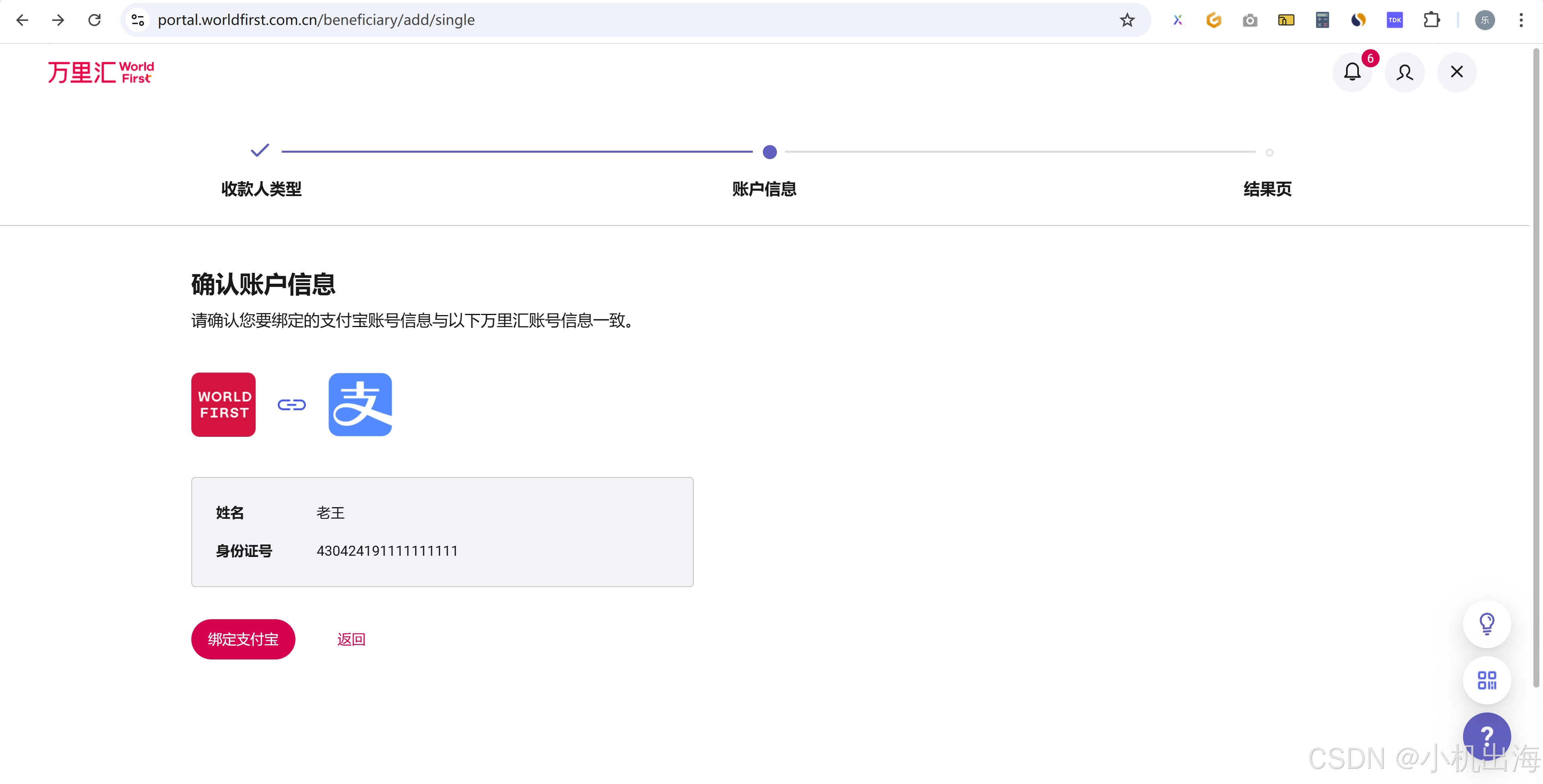The width and height of the screenshot is (1543, 784).
Task: Click the link chain icon between logos
Action: [x=292, y=405]
